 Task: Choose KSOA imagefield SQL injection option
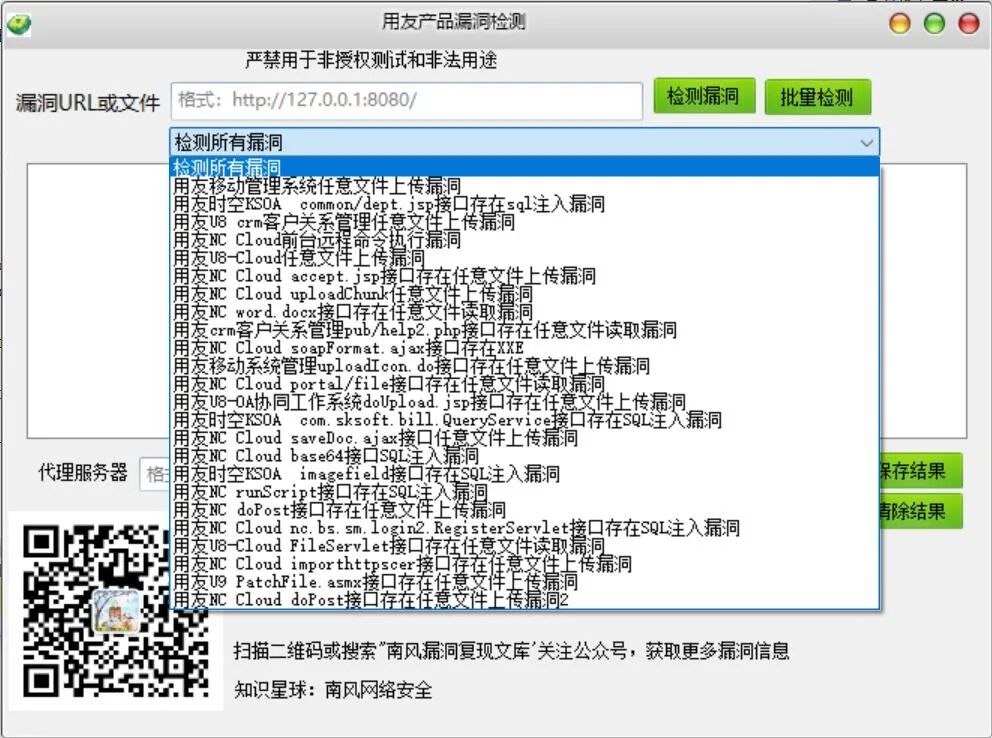524,474
